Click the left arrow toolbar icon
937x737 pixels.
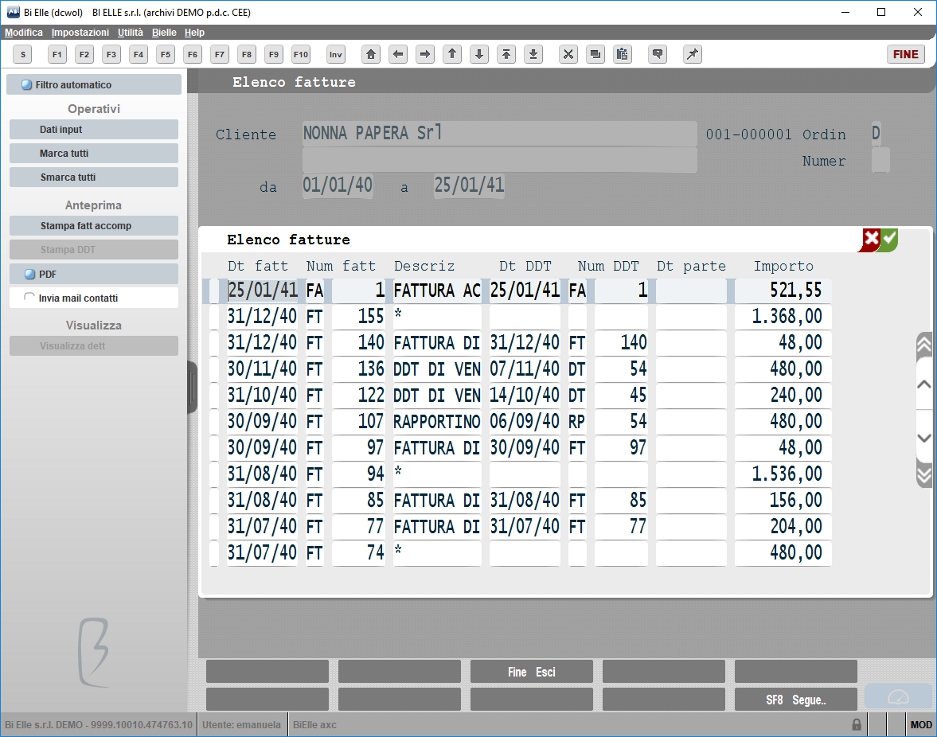click(398, 54)
